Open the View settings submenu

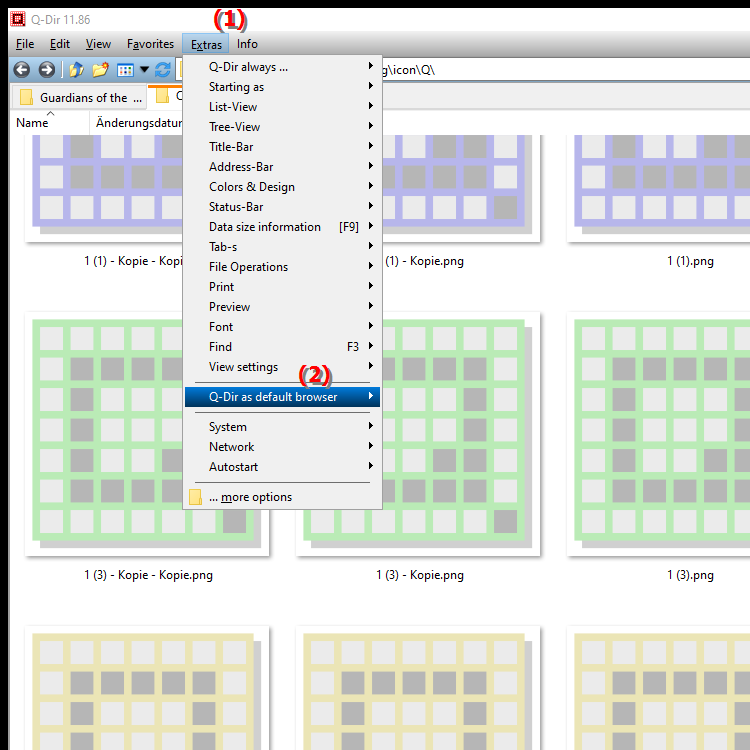(x=282, y=367)
